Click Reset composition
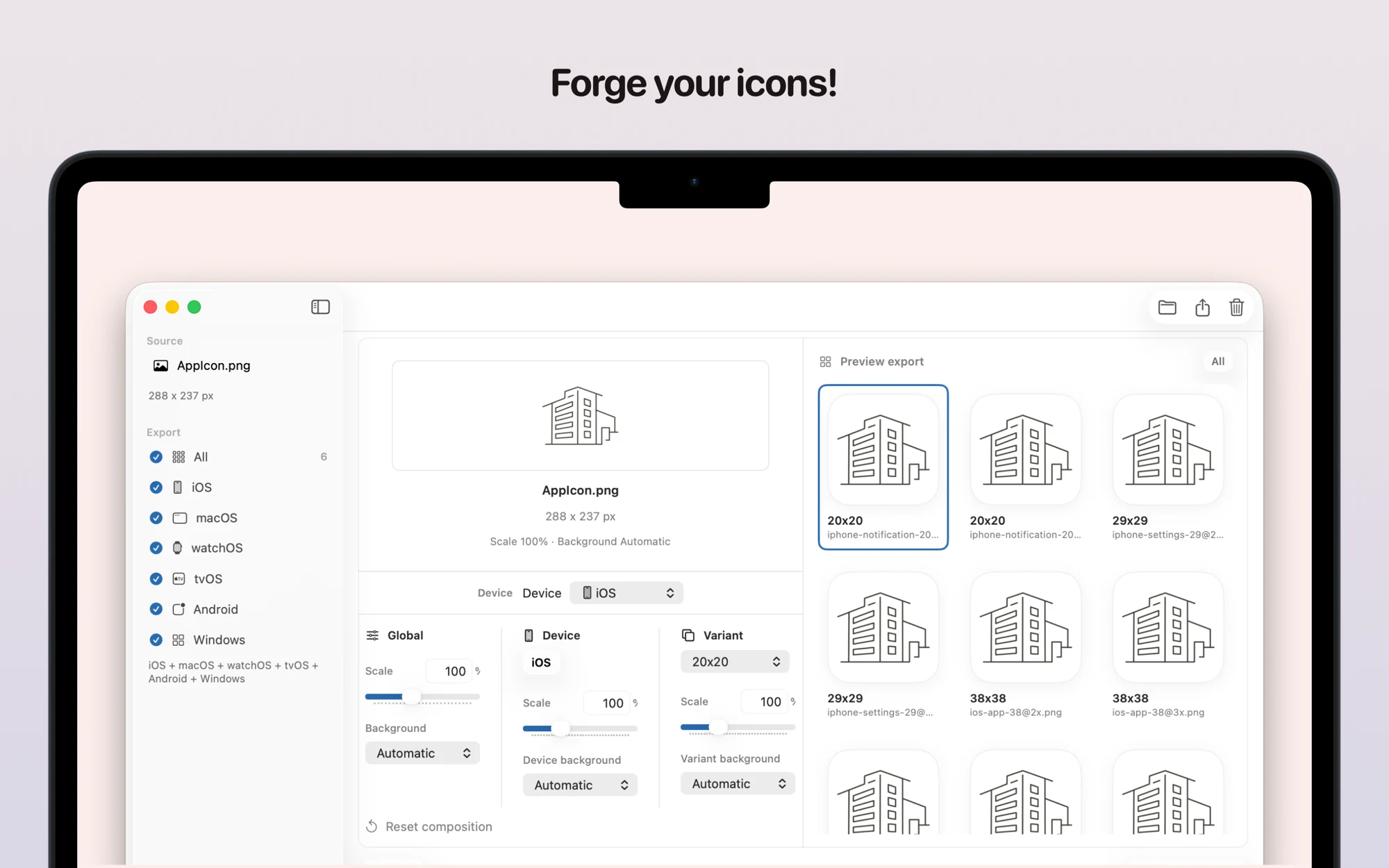Image resolution: width=1389 pixels, height=868 pixels. [429, 826]
